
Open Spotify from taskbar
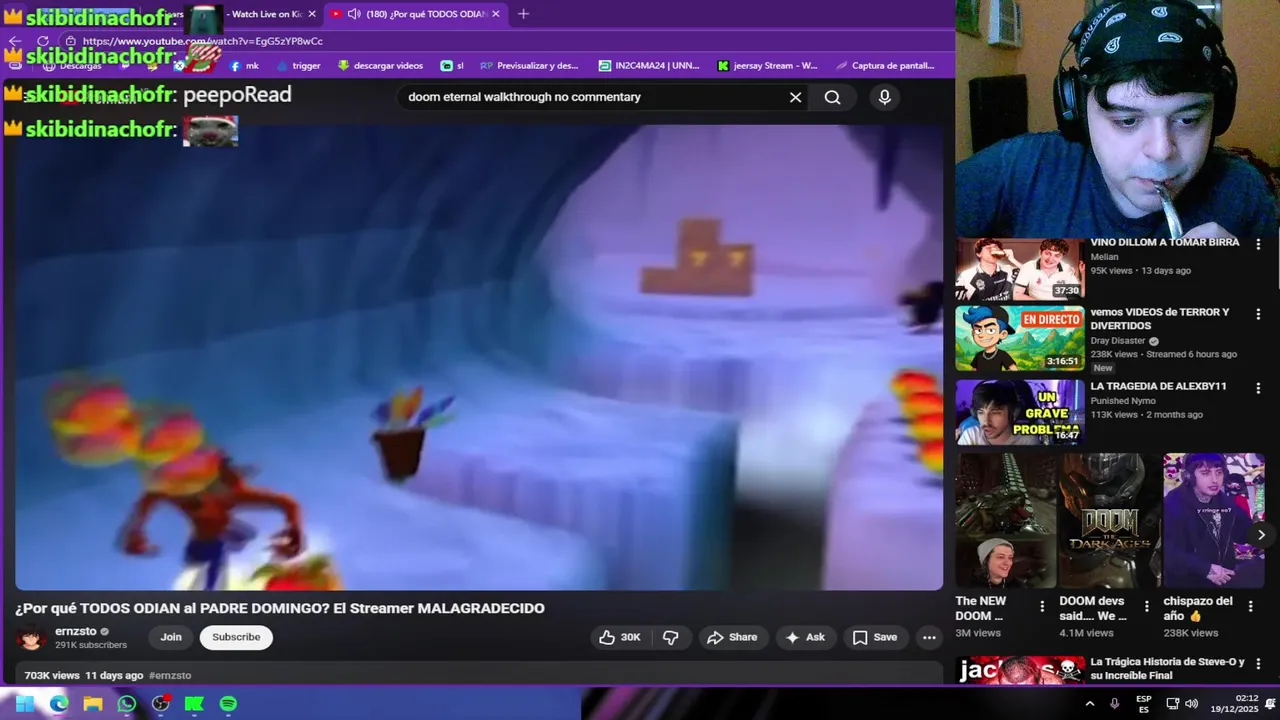point(229,704)
